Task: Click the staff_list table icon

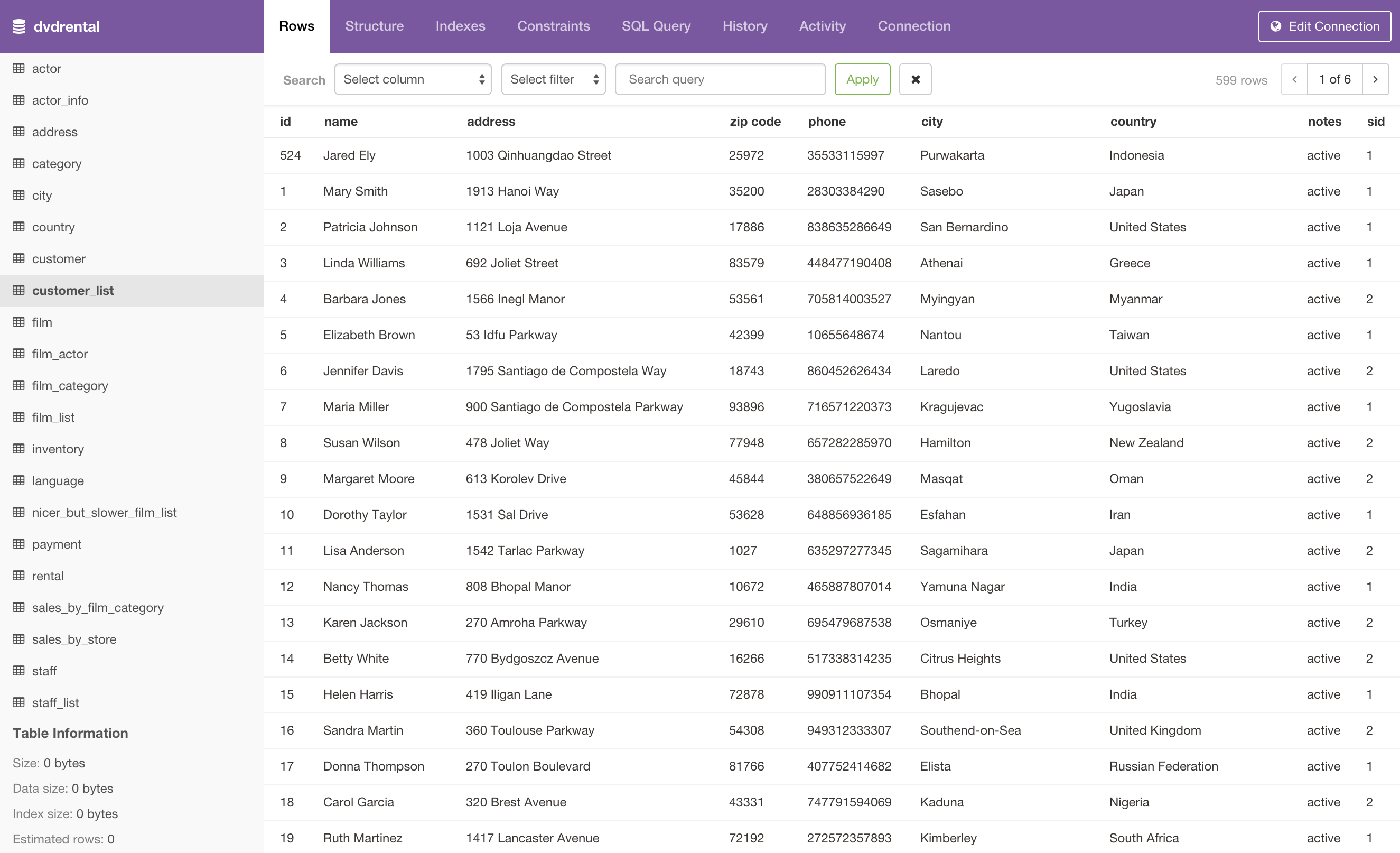Action: pos(18,702)
